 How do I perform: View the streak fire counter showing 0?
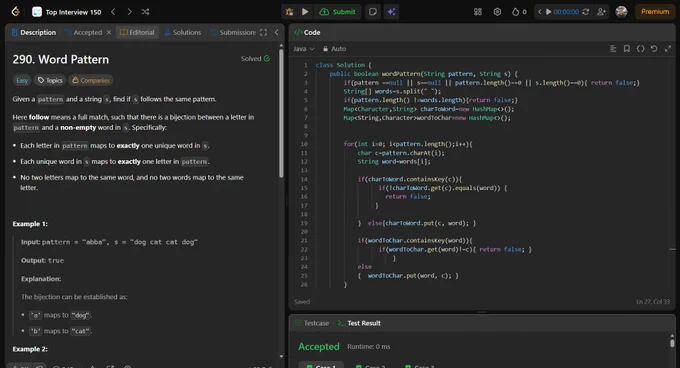(519, 12)
